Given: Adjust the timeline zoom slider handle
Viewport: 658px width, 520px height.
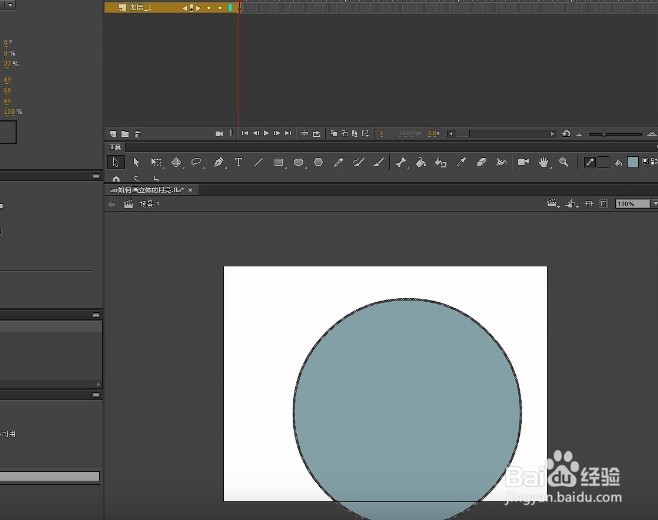Looking at the screenshot, I should pos(604,134).
